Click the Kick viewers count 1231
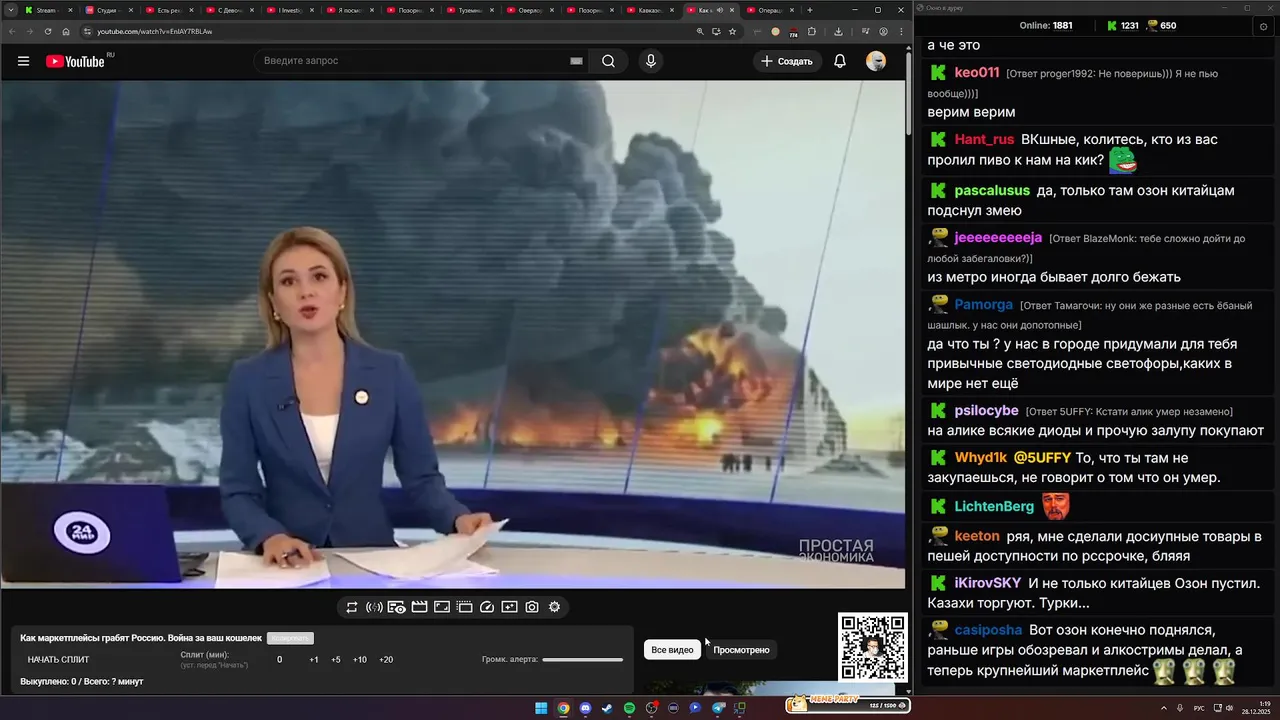The height and width of the screenshot is (720, 1280). [1122, 26]
